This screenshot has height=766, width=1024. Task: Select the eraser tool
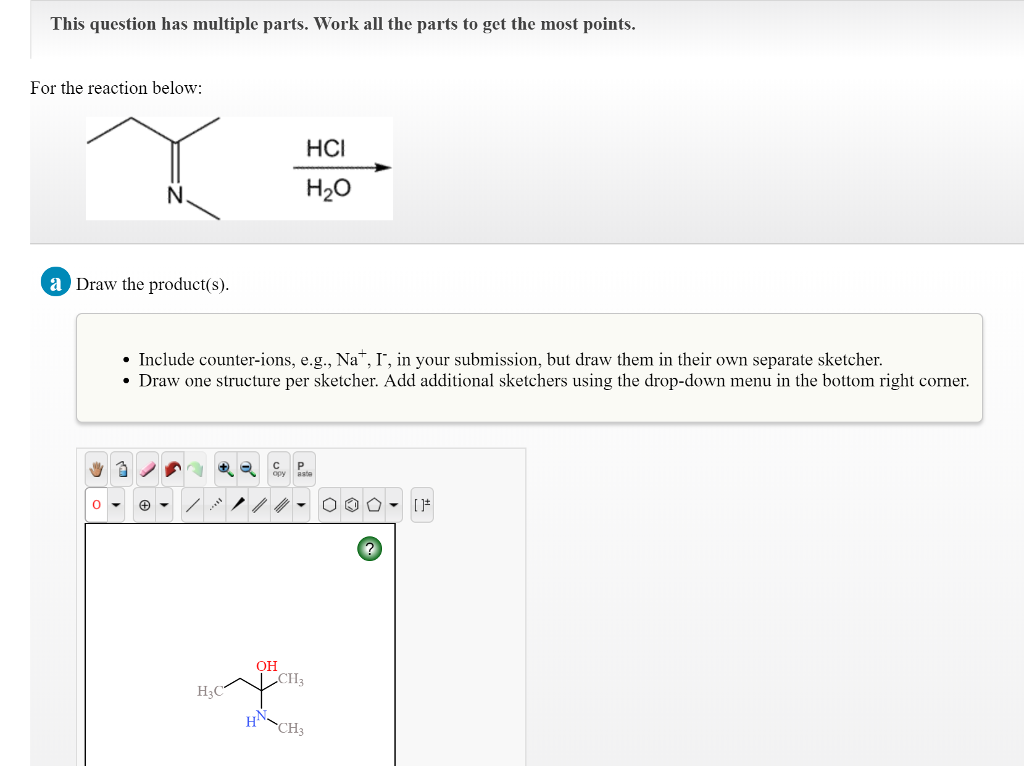pyautogui.click(x=147, y=468)
